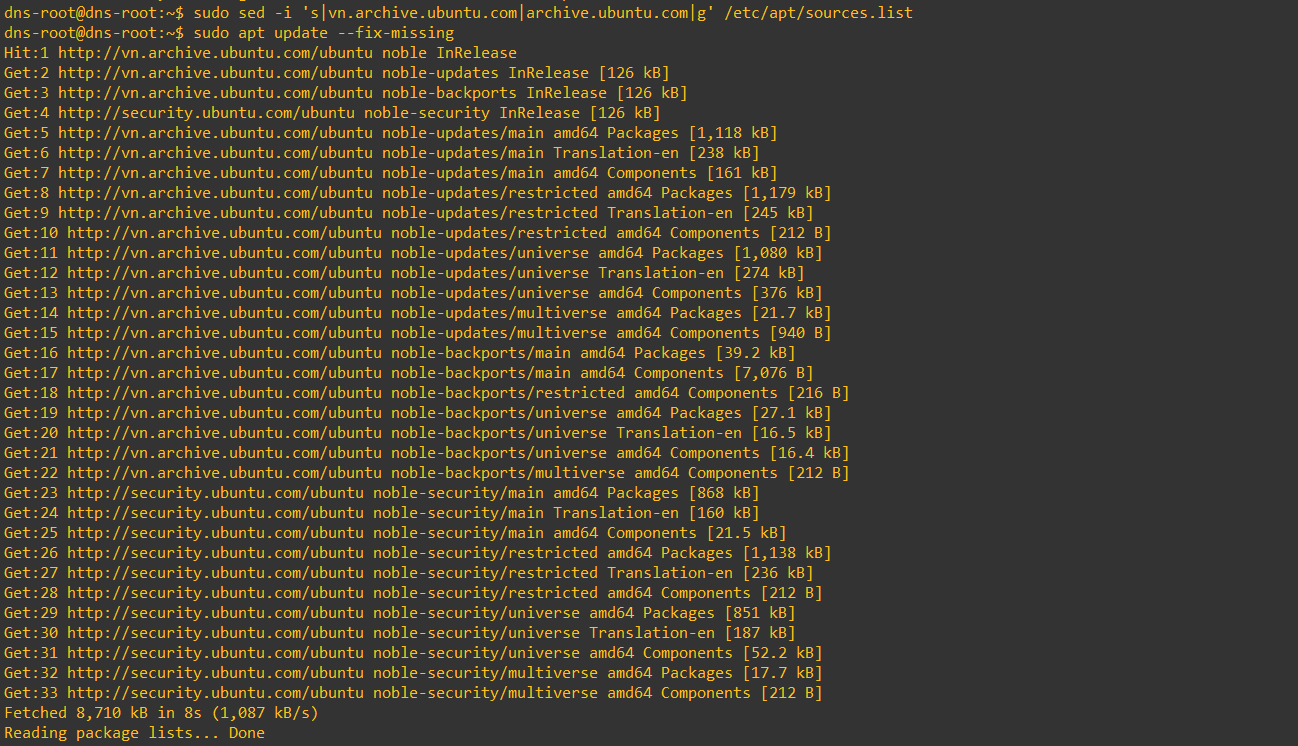Click the [1,118 kB] size on Get:5
1298x746 pixels.
tap(732, 133)
